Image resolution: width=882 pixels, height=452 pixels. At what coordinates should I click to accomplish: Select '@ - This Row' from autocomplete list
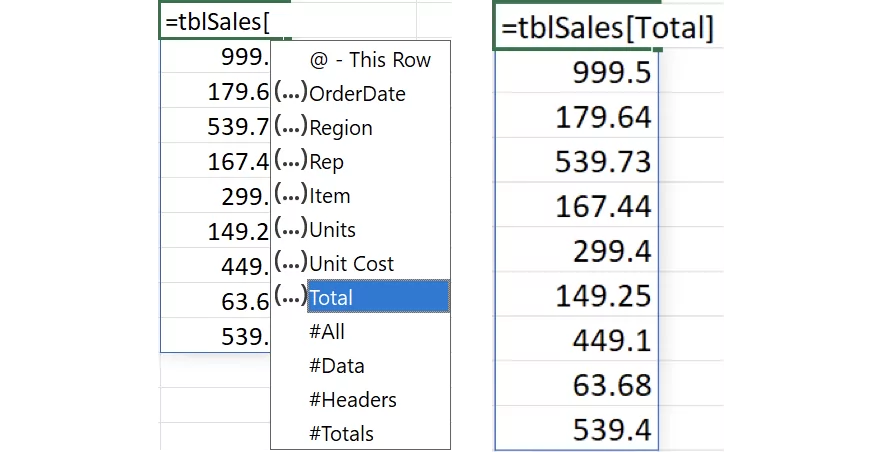click(x=370, y=60)
